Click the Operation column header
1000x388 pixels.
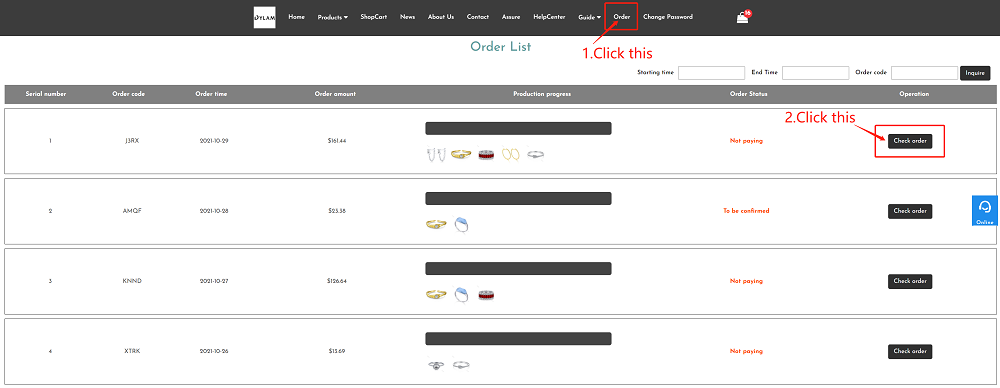coord(914,94)
